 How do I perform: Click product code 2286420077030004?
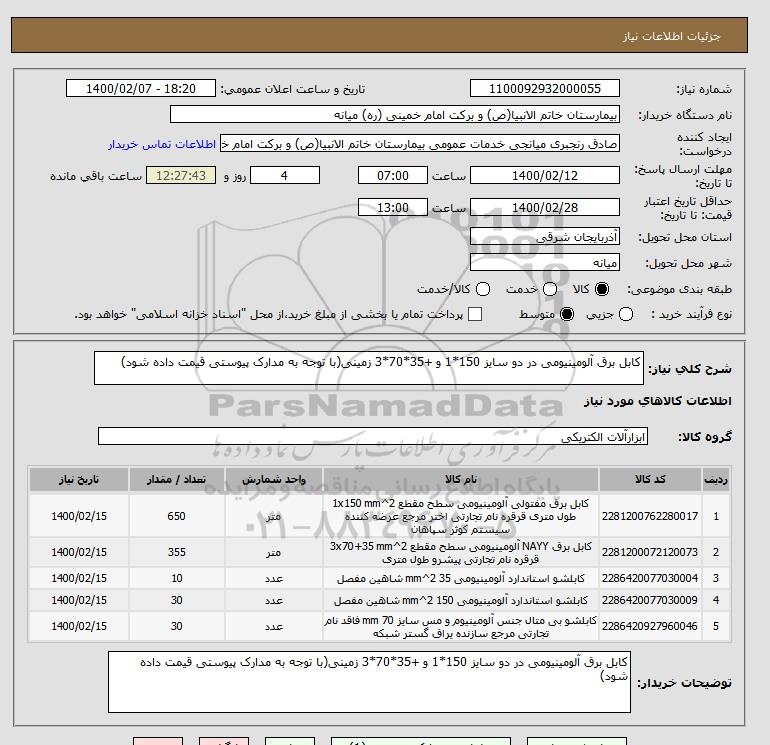pyautogui.click(x=650, y=578)
